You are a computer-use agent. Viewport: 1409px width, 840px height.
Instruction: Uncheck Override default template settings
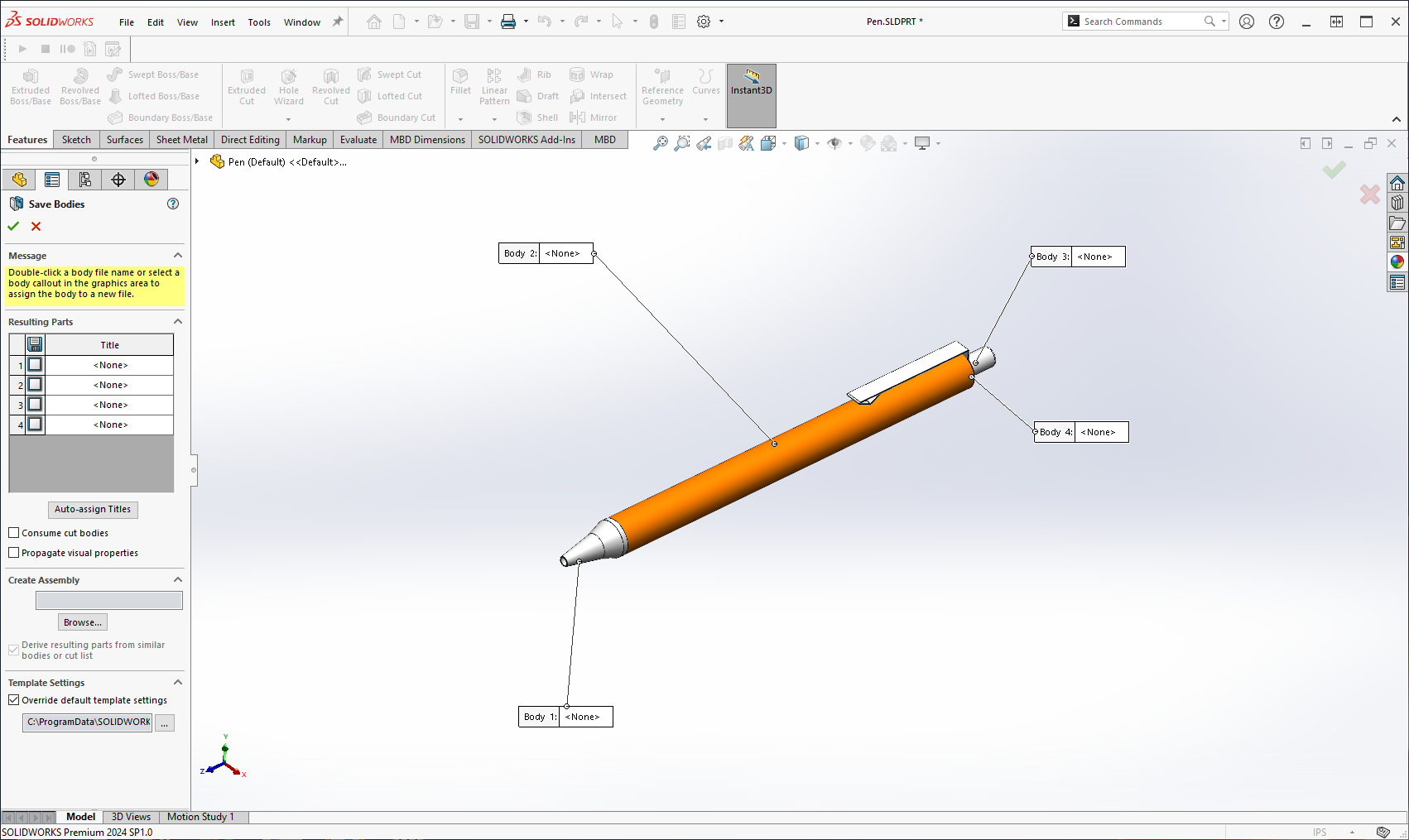[x=14, y=700]
